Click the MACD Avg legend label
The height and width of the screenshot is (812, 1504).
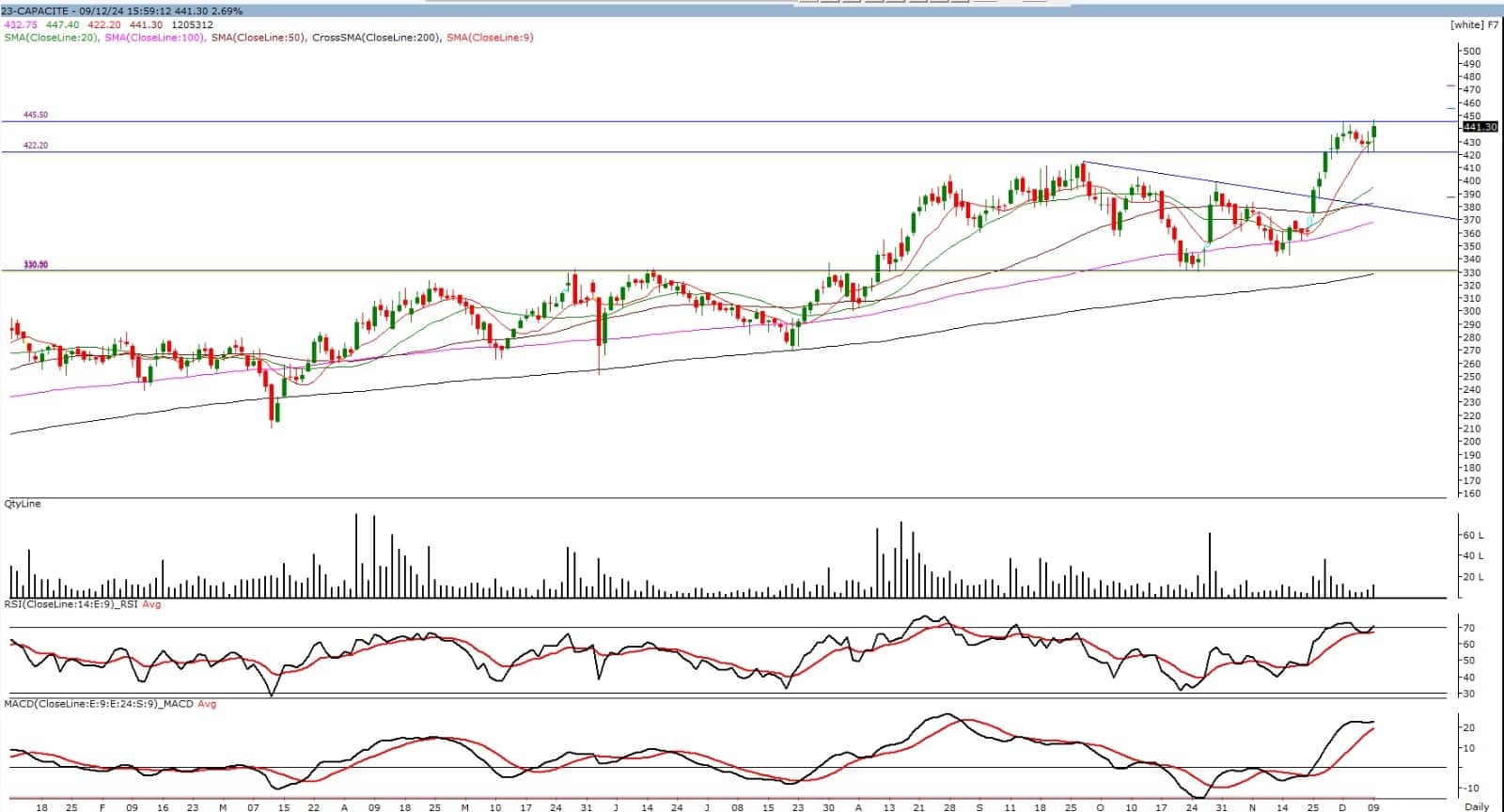[x=206, y=703]
